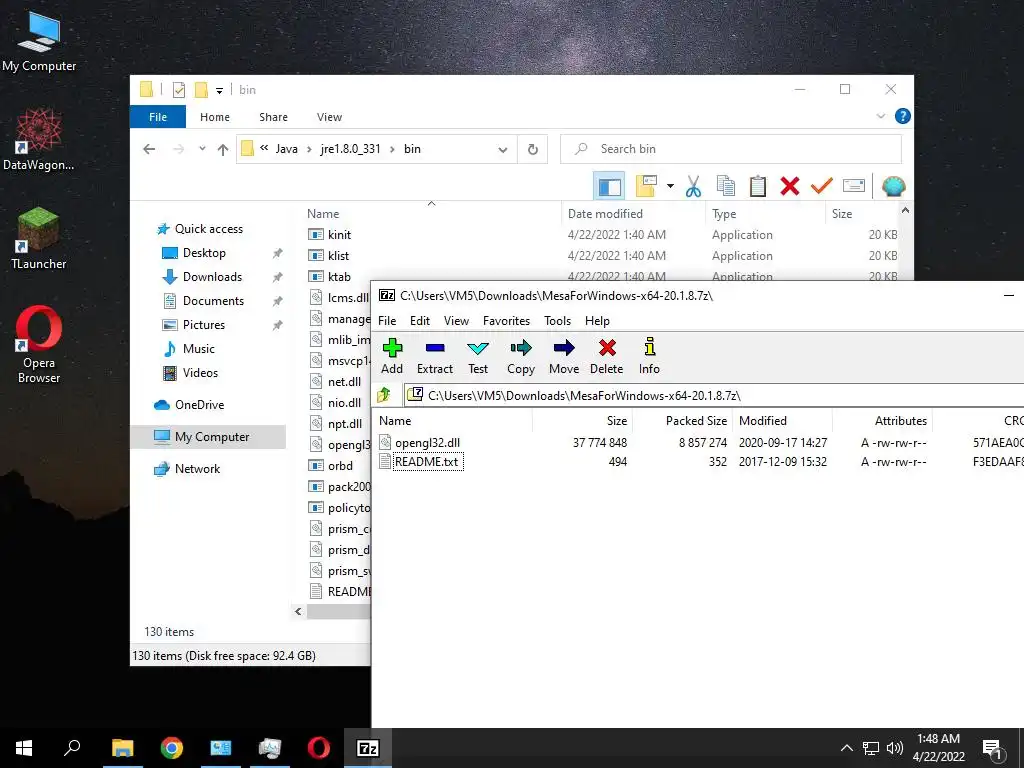Select opengl32.dll in the 7-Zip archive
Viewport: 1024px width, 768px height.
(x=427, y=443)
